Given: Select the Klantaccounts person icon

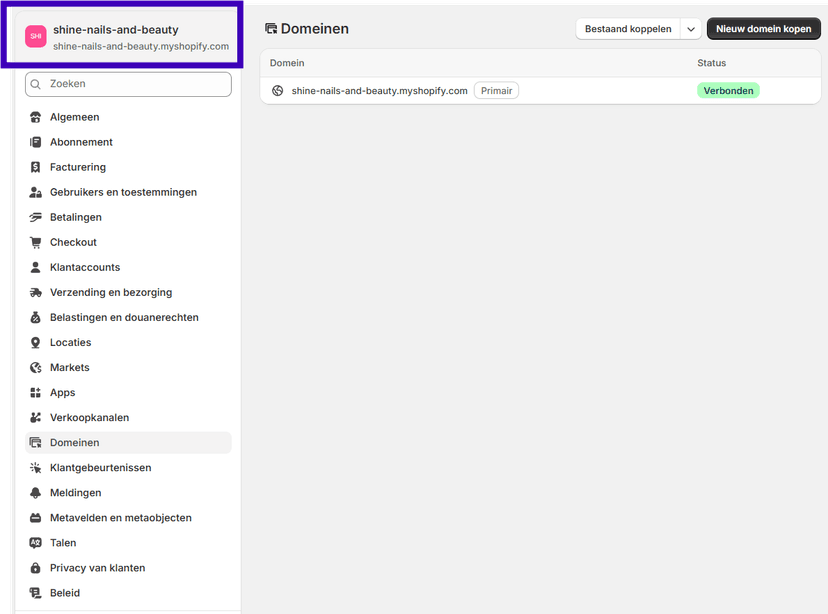Looking at the screenshot, I should (x=37, y=267).
